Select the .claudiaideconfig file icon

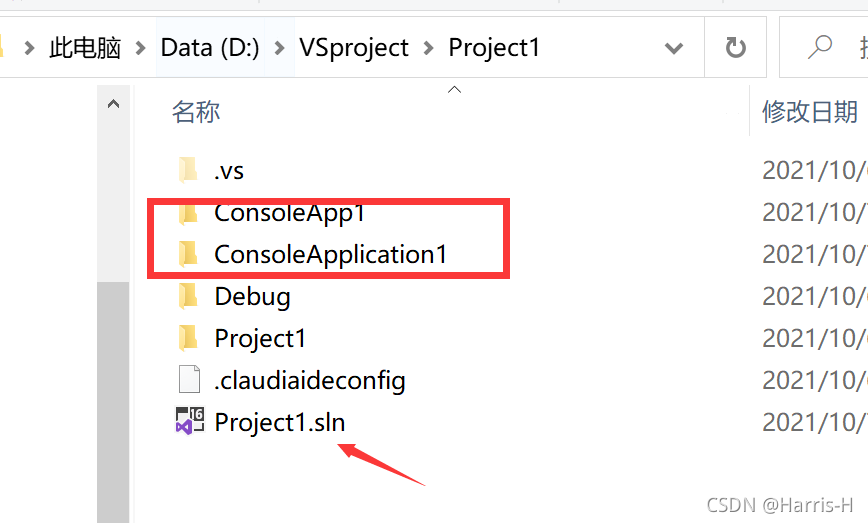pyautogui.click(x=189, y=380)
